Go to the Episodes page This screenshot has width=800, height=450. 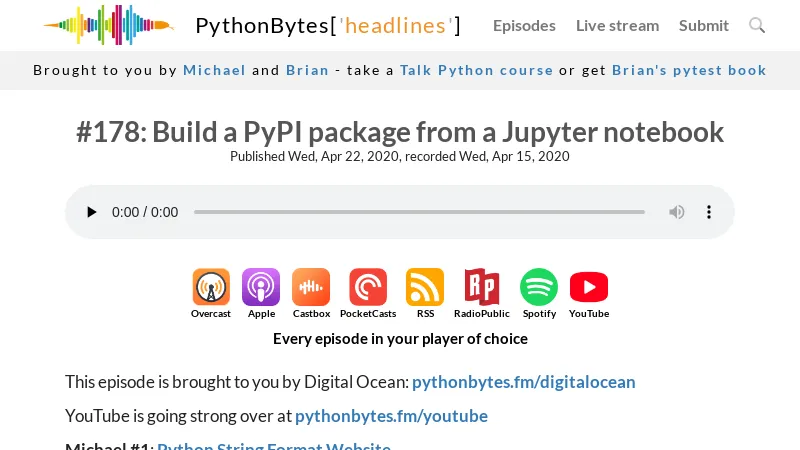click(524, 26)
